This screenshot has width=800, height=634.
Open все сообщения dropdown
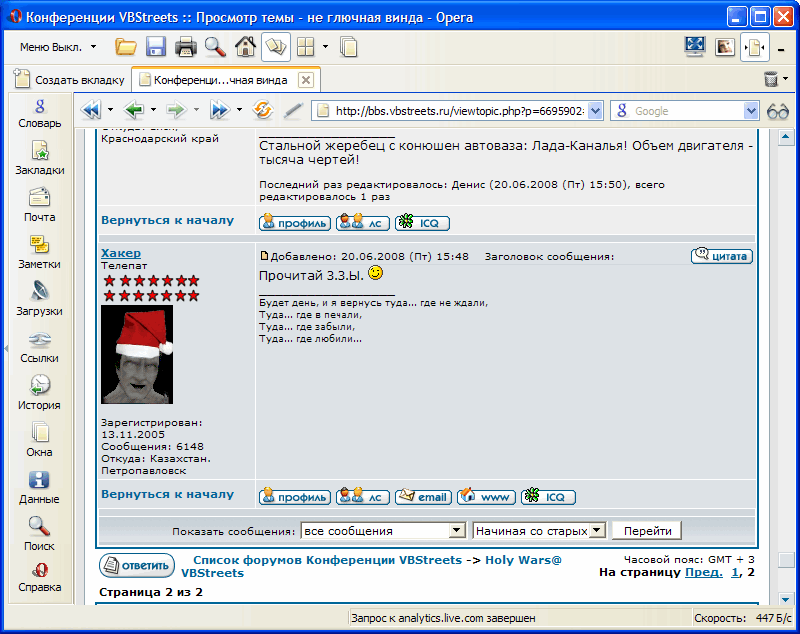pyautogui.click(x=383, y=531)
